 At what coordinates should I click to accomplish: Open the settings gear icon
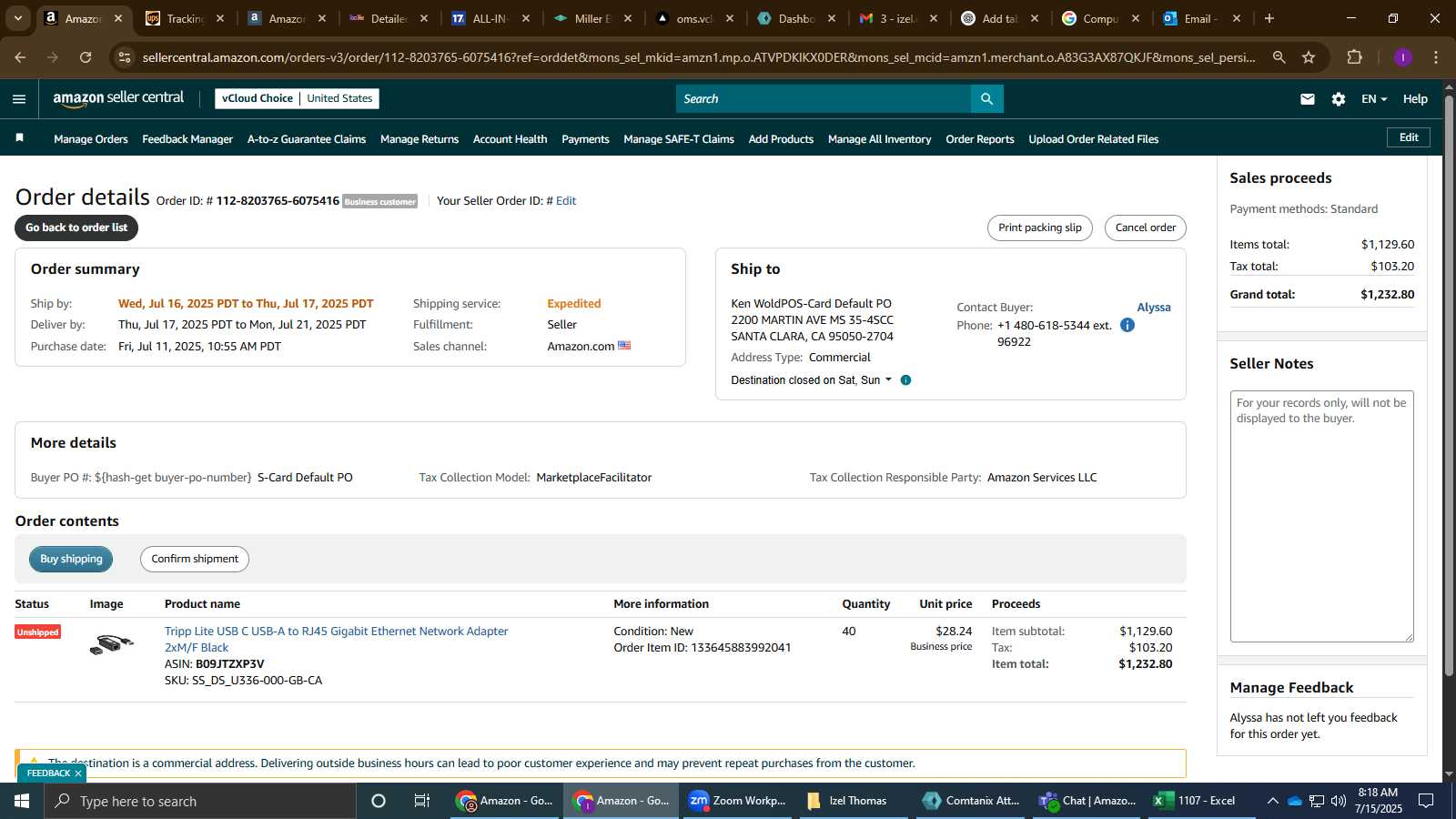click(1338, 99)
